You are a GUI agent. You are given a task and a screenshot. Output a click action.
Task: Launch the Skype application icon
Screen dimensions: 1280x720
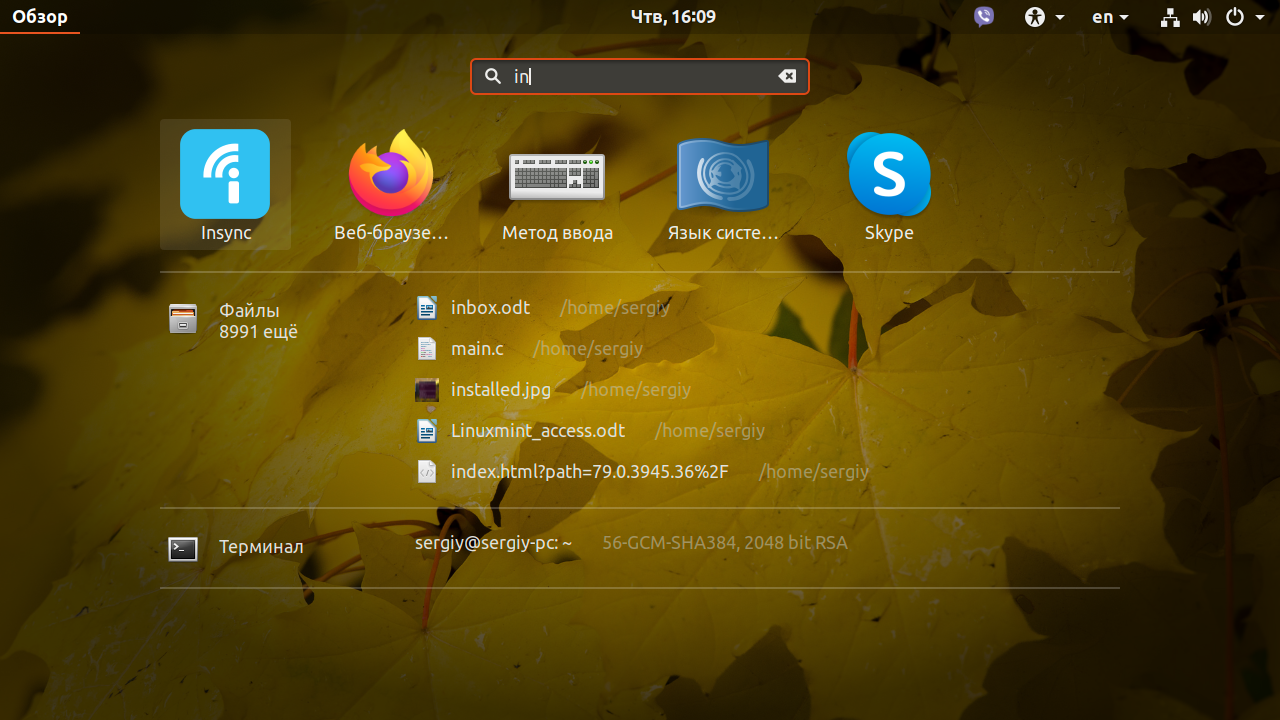889,174
